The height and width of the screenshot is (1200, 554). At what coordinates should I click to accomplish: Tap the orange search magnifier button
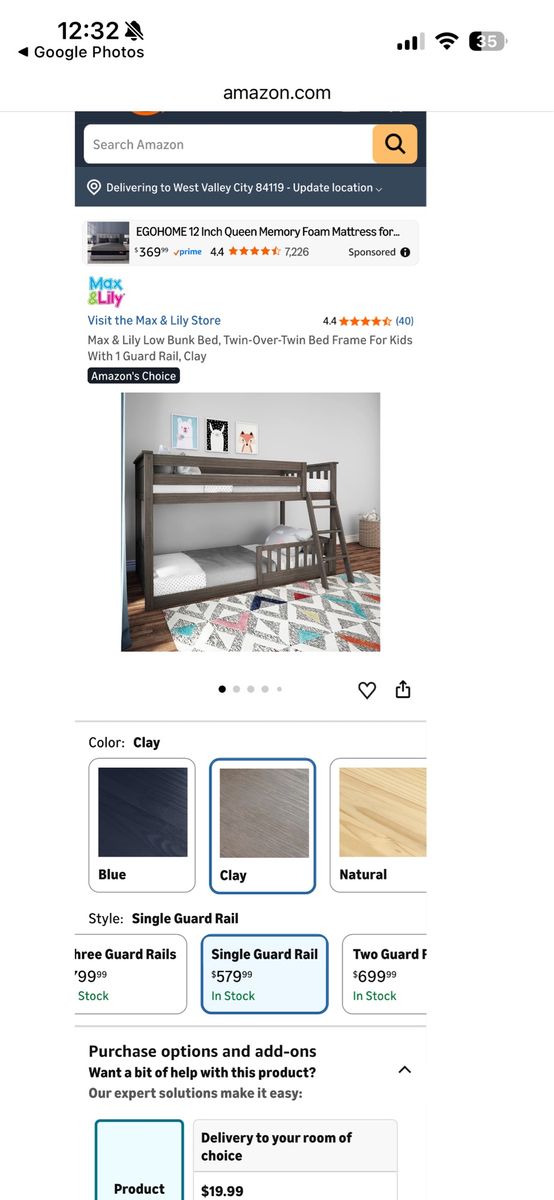[395, 144]
